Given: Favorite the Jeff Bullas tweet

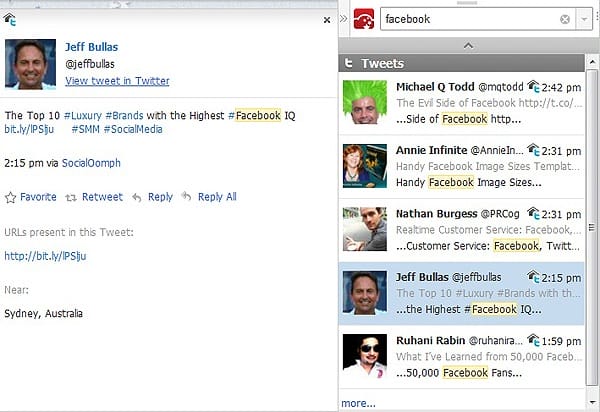Looking at the screenshot, I should point(31,197).
